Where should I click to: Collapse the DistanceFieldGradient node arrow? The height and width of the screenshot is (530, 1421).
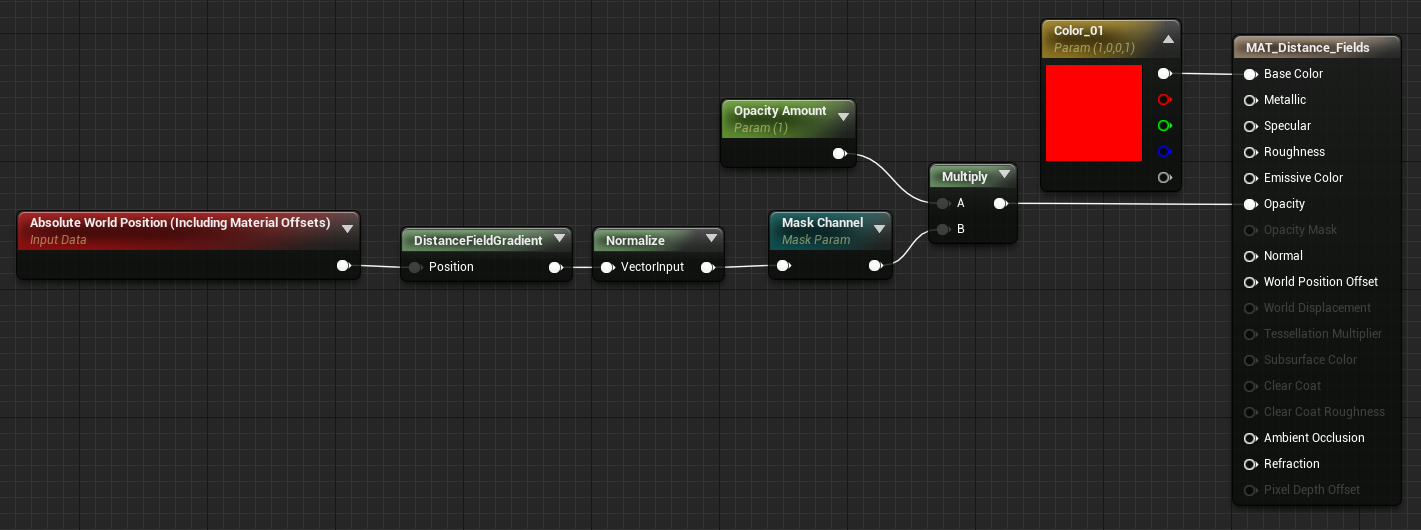click(559, 239)
